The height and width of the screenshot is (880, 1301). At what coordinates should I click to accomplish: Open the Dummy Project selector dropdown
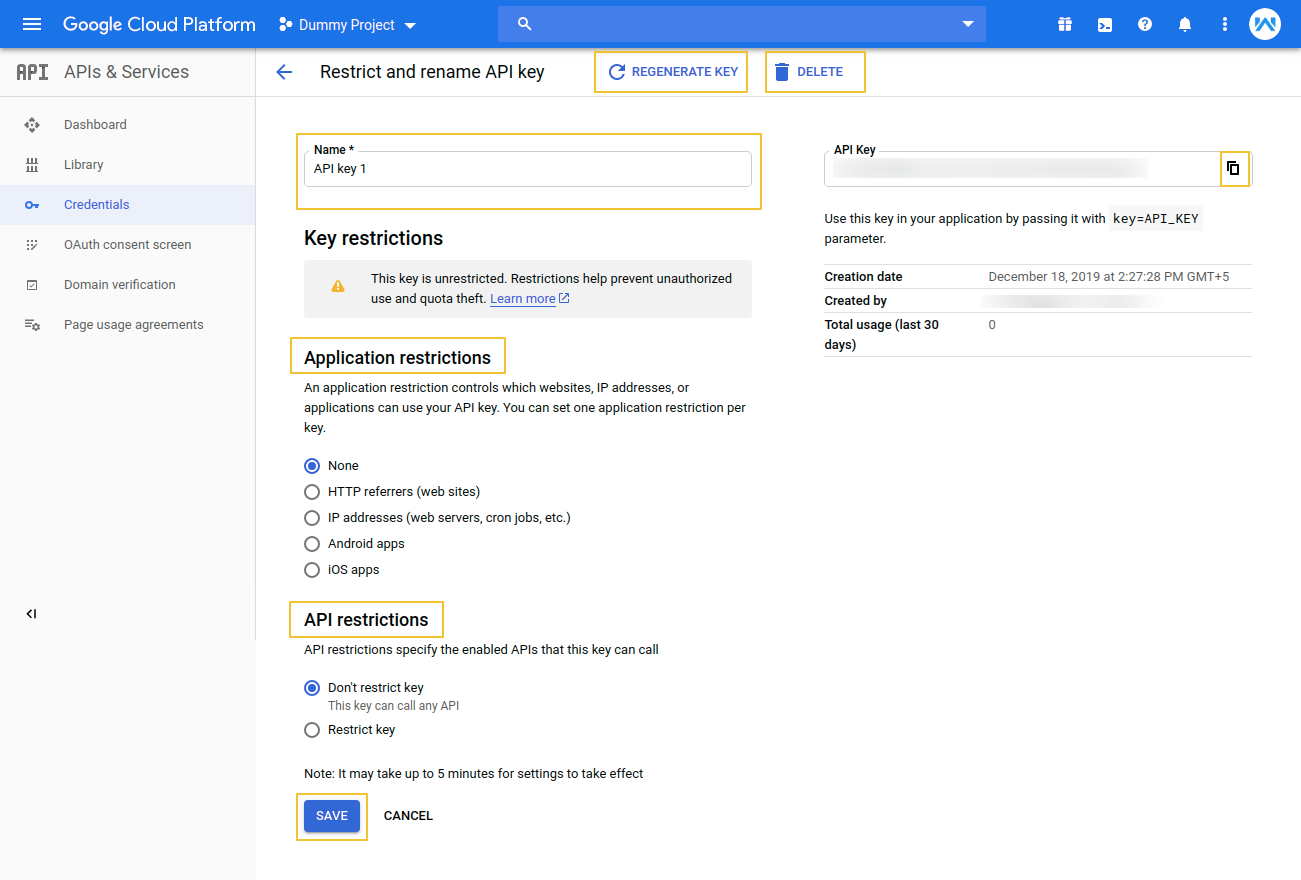point(347,24)
